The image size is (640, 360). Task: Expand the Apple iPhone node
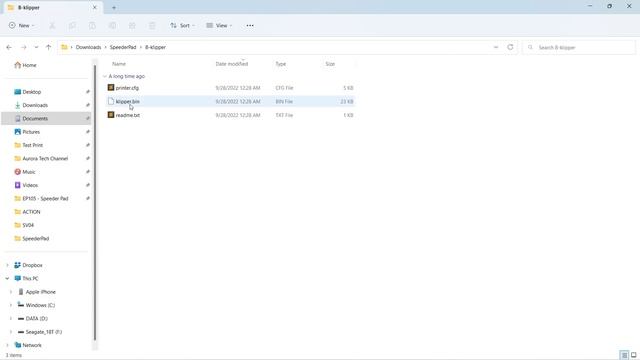click(x=11, y=292)
